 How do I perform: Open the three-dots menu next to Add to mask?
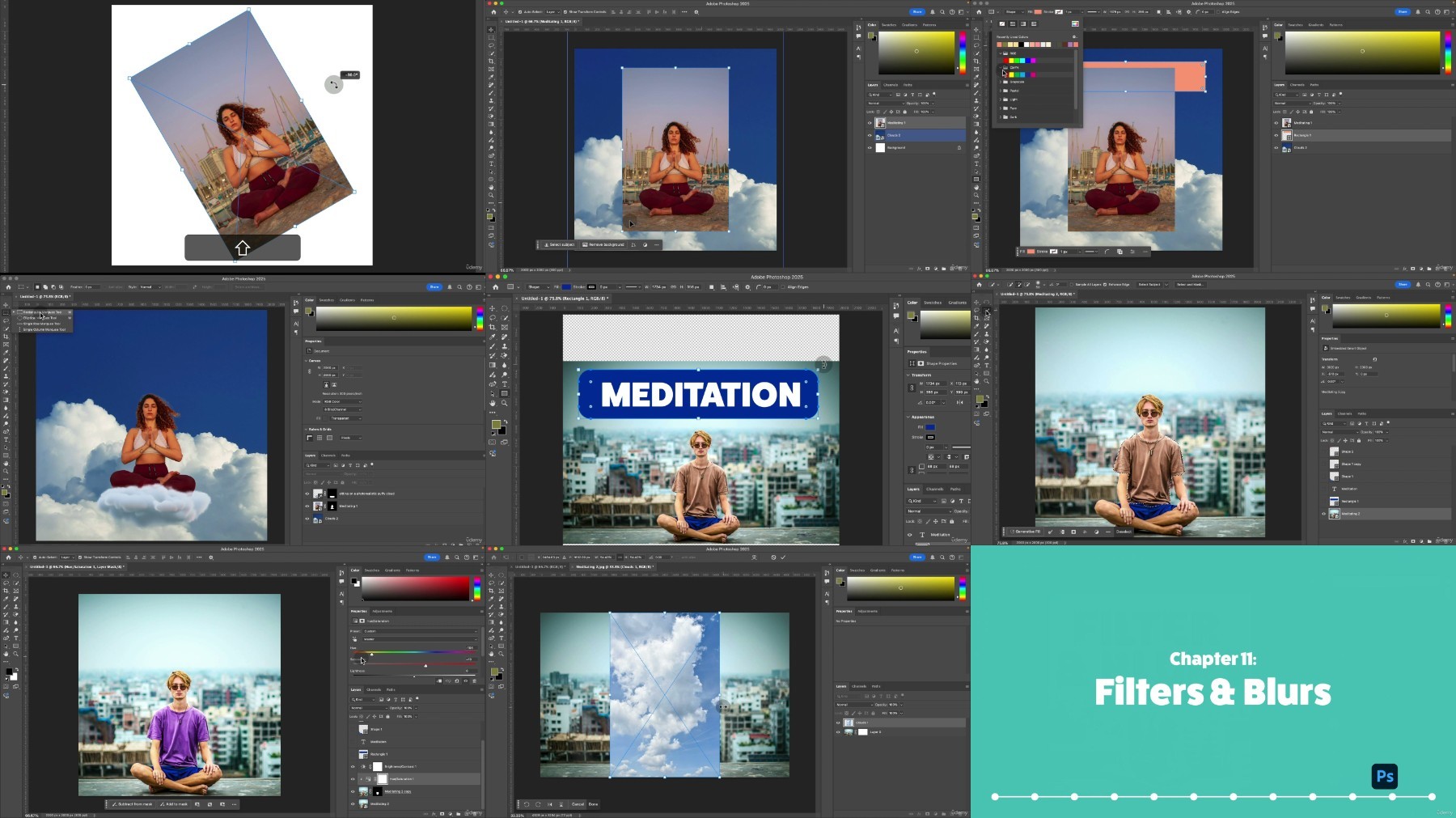[235, 804]
